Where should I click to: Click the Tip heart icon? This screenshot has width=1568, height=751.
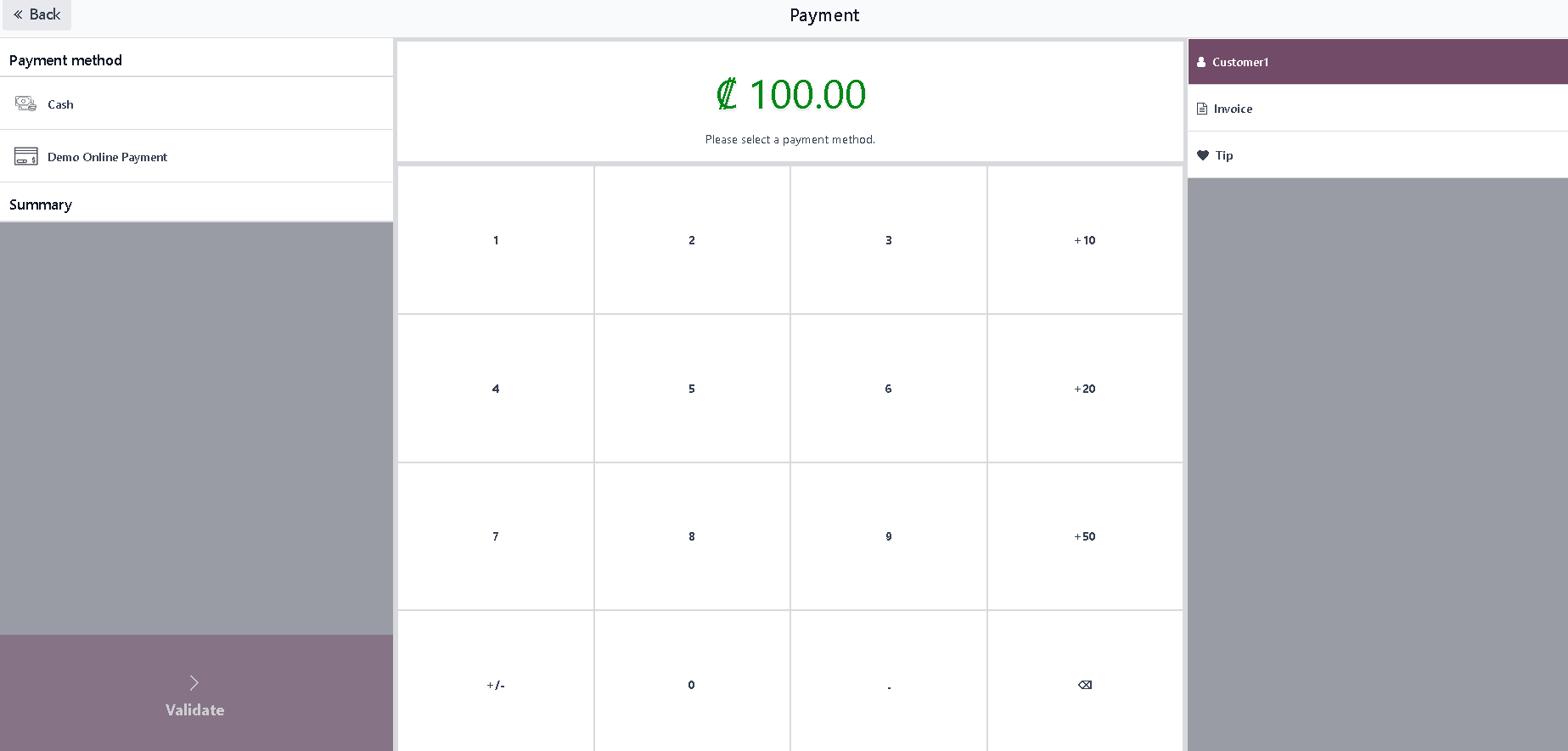coord(1203,155)
